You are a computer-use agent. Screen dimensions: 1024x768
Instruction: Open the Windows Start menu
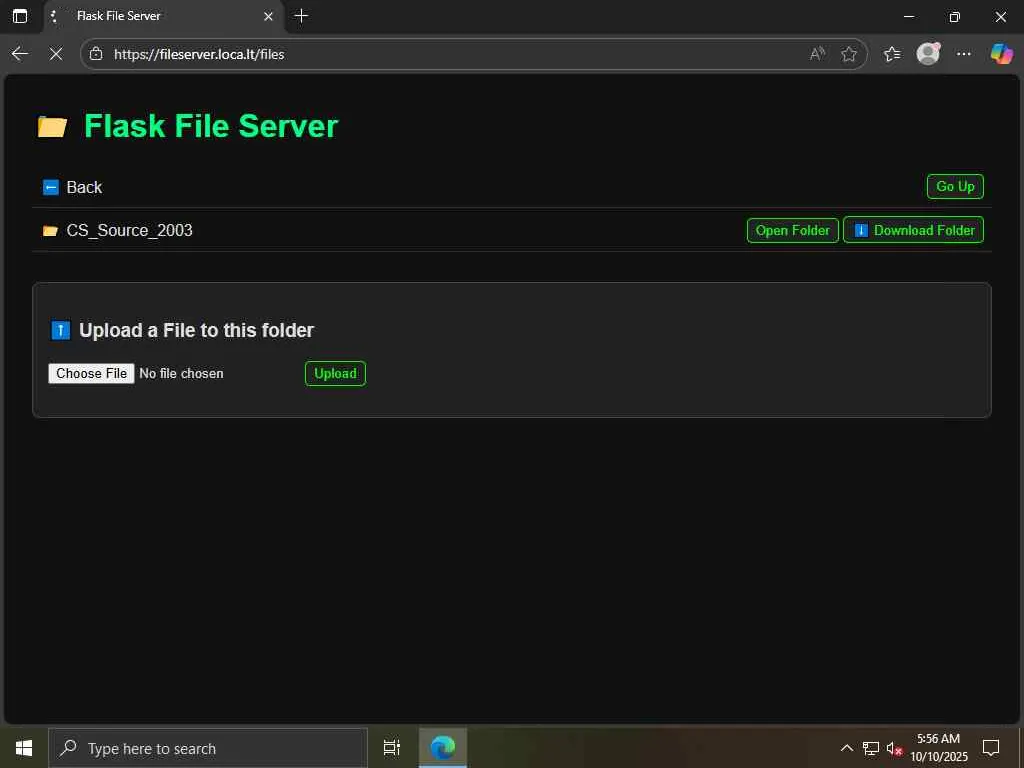point(24,748)
